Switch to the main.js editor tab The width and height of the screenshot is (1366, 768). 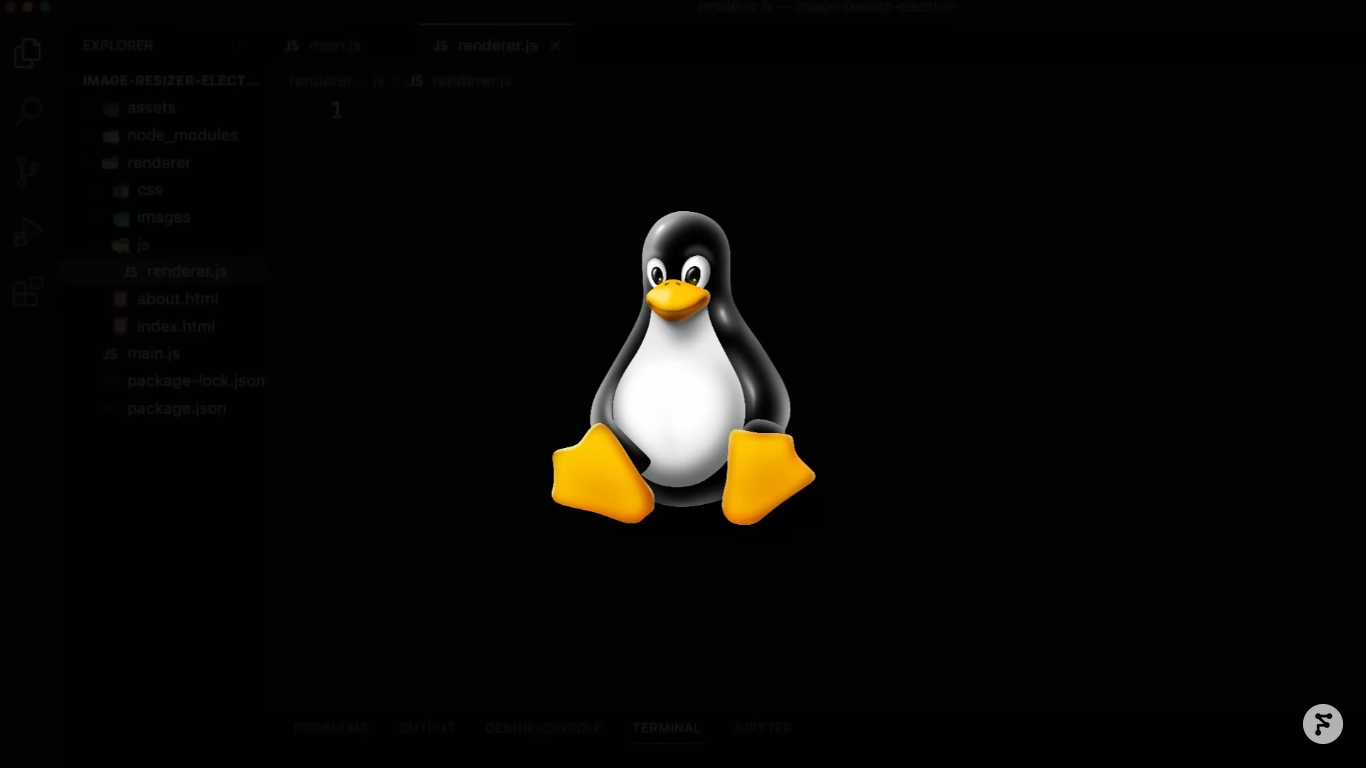(x=323, y=46)
